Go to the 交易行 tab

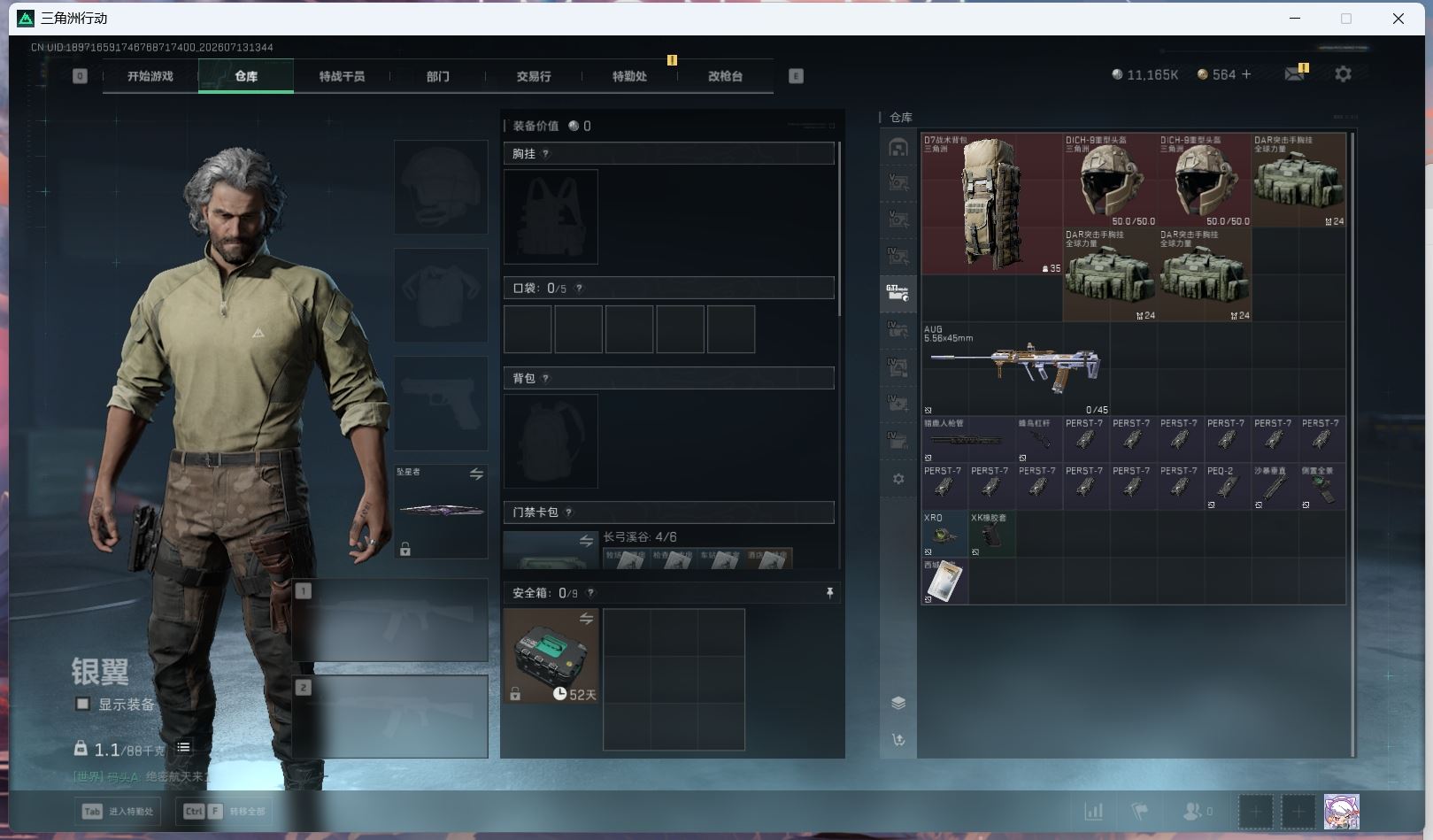[x=534, y=76]
